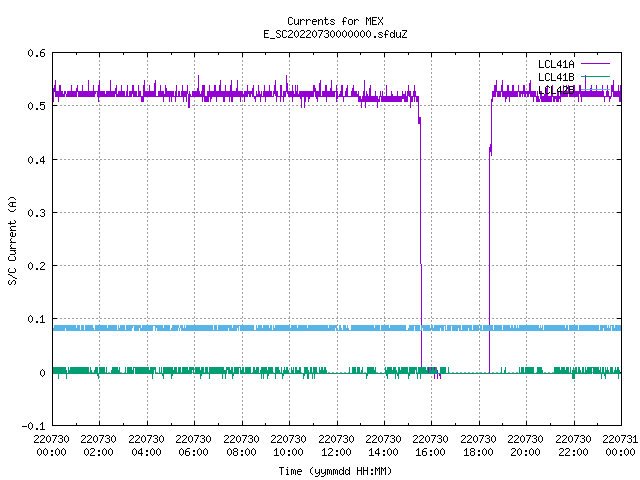Click the '02:00' time tick label
The width and height of the screenshot is (640, 480).
tap(98, 452)
